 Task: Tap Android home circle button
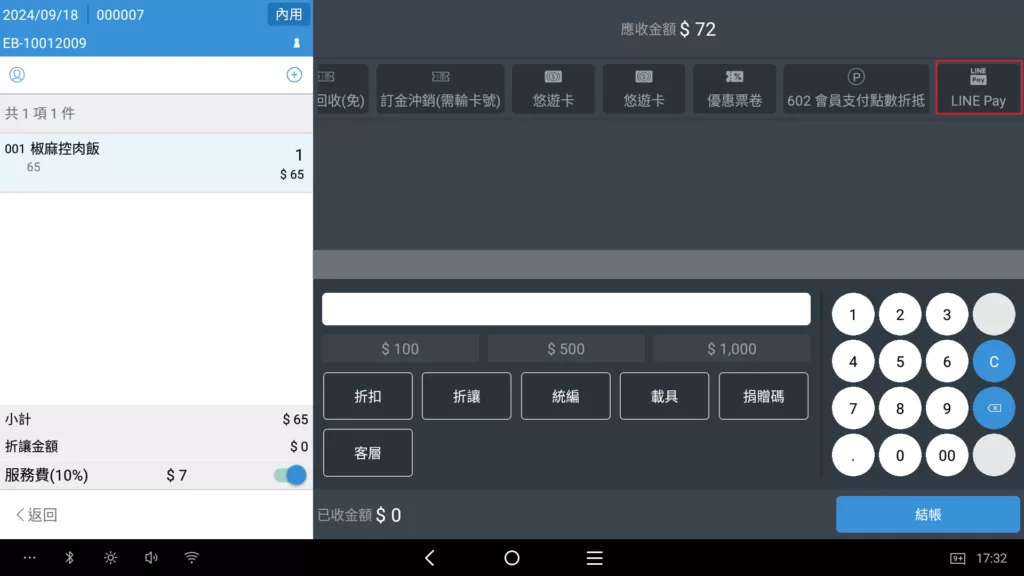(512, 558)
